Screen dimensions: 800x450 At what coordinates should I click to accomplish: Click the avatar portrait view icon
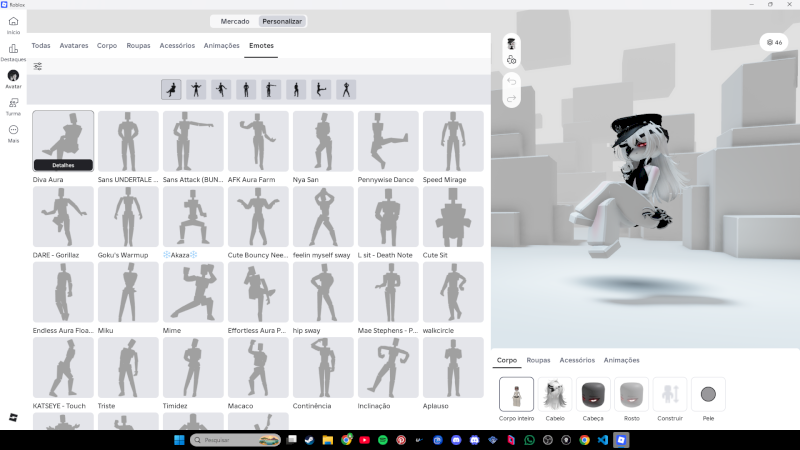(x=511, y=43)
